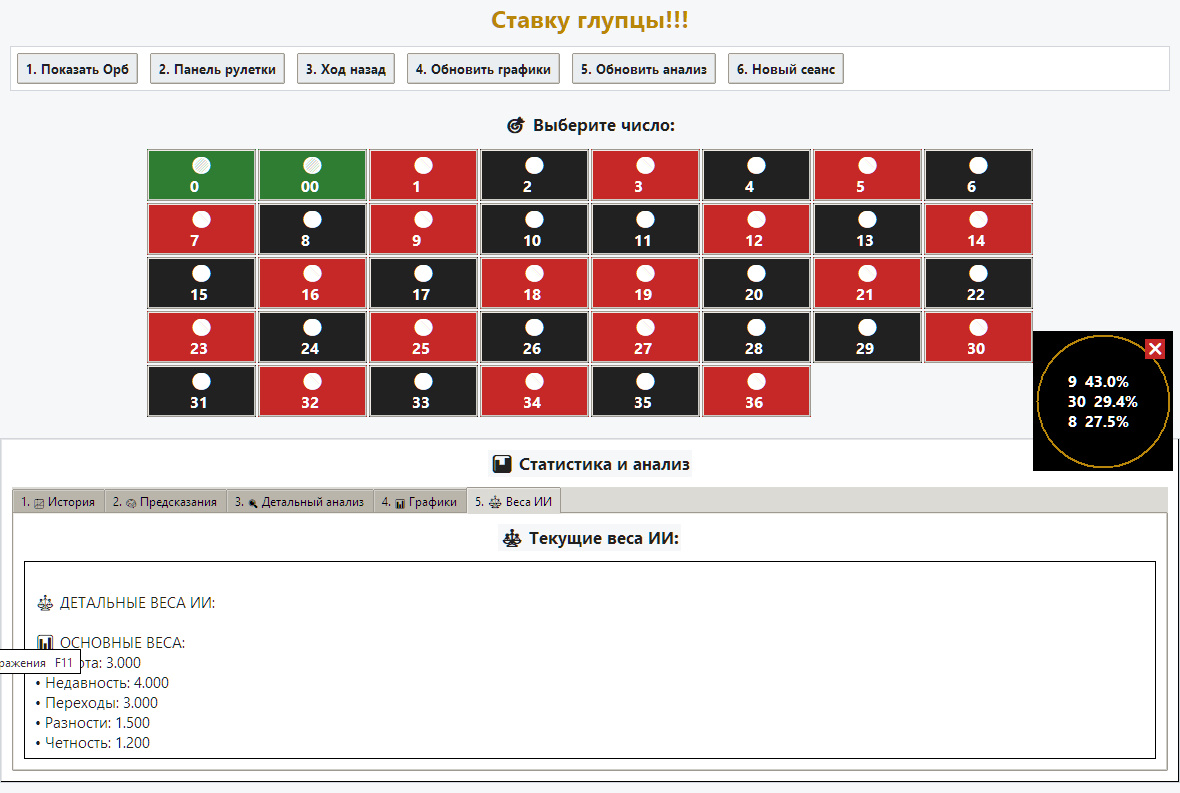Image resolution: width=1180 pixels, height=793 pixels.
Task: Click the scales icon beside 'Текущие веса ИИ'
Action: coord(512,538)
